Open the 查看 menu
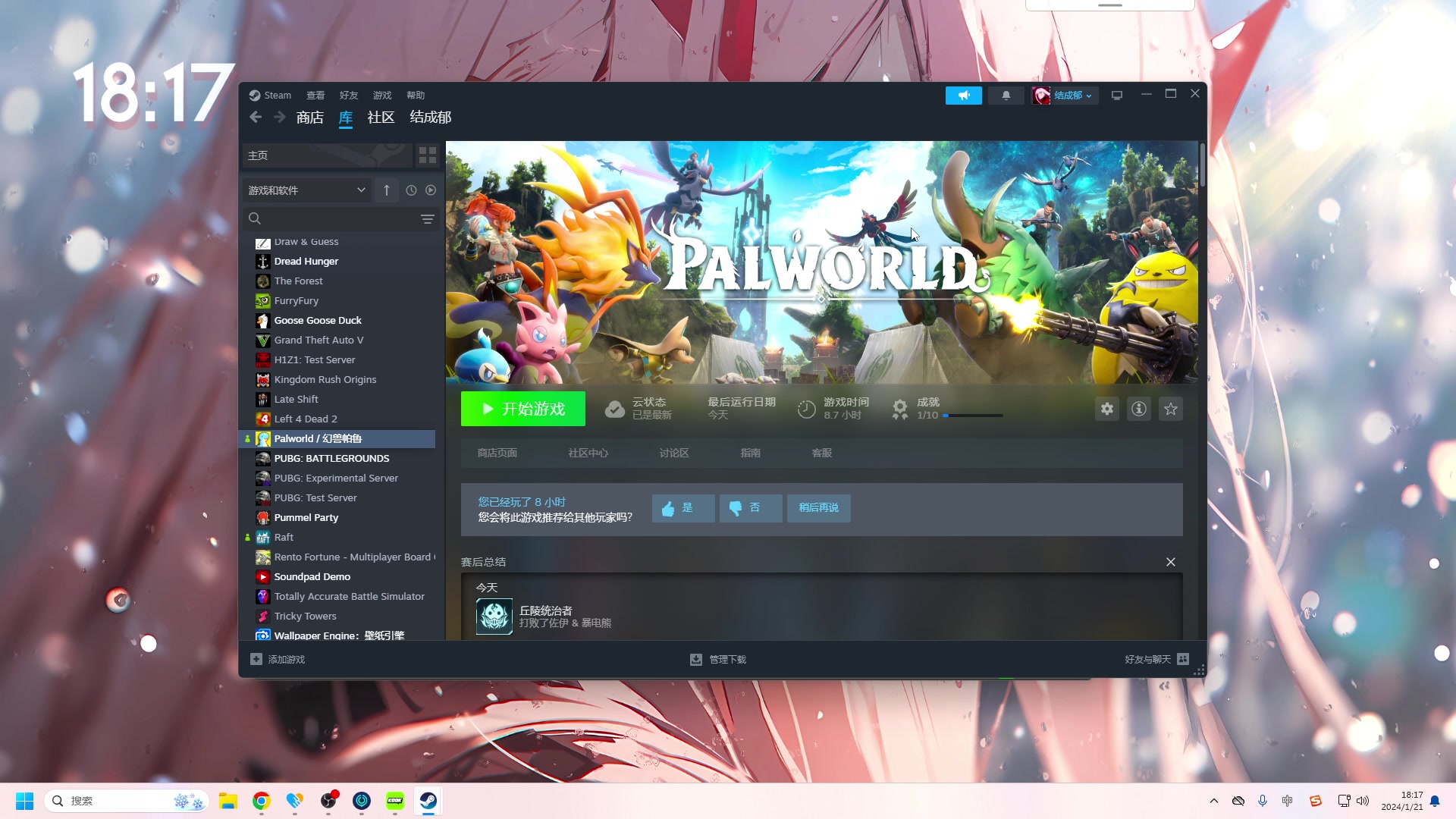The width and height of the screenshot is (1456, 819). [x=315, y=96]
